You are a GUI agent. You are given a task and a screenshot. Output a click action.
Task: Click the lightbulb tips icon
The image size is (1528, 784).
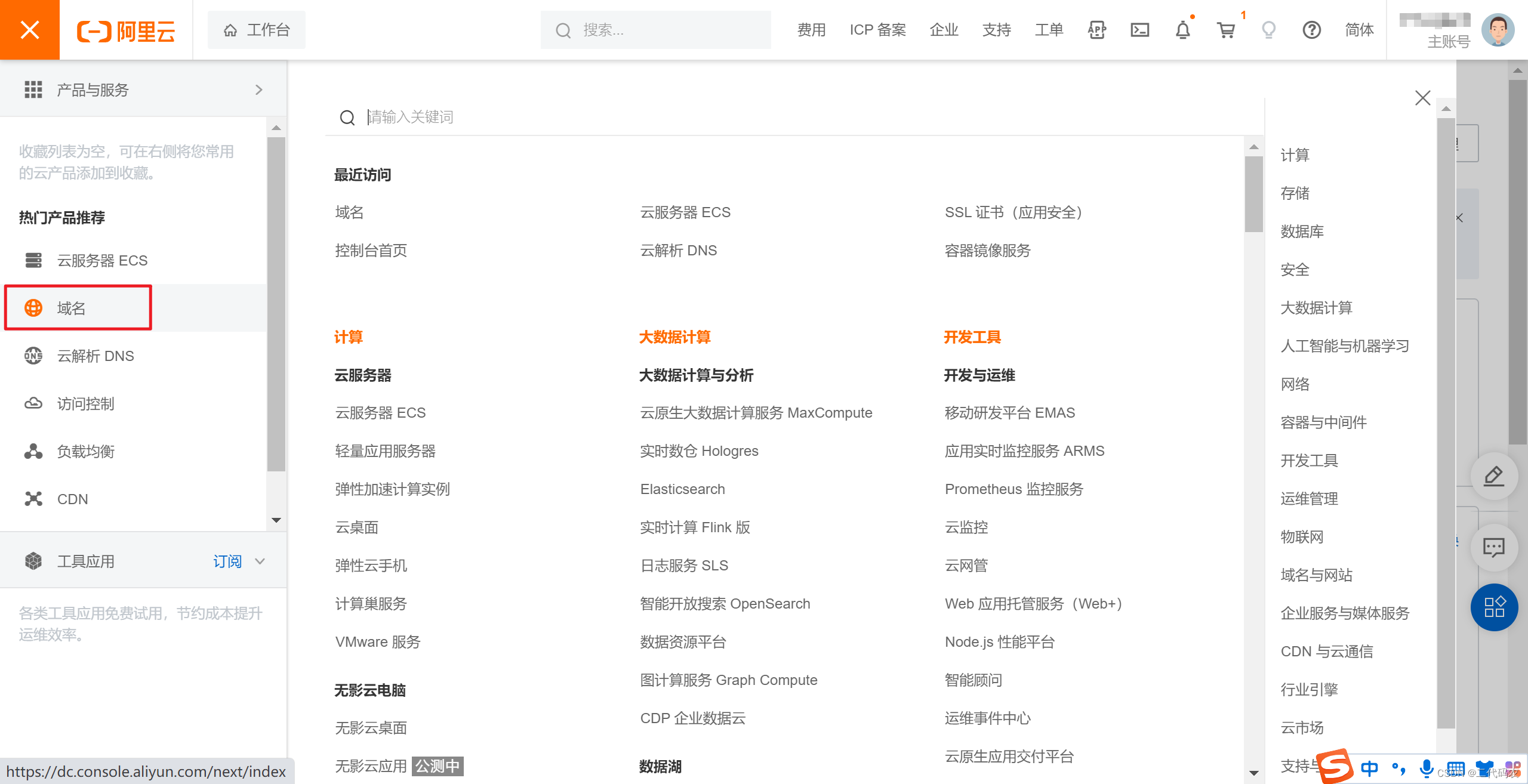[1268, 30]
